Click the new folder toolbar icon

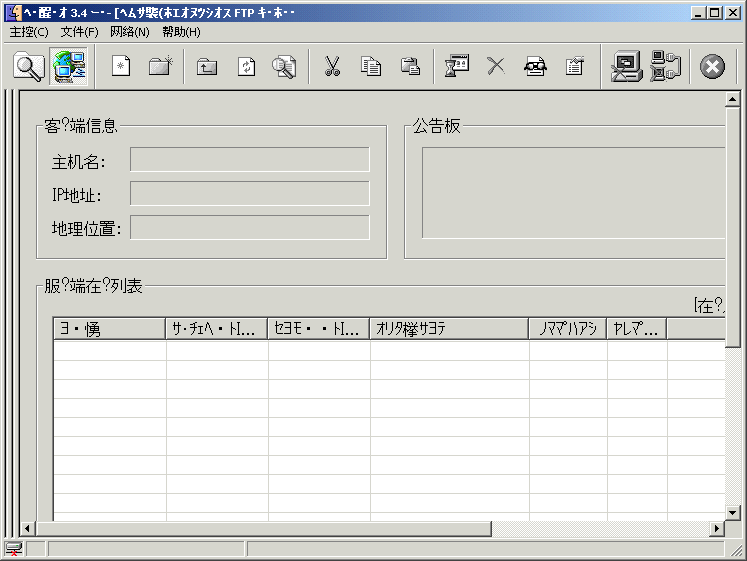click(x=160, y=67)
